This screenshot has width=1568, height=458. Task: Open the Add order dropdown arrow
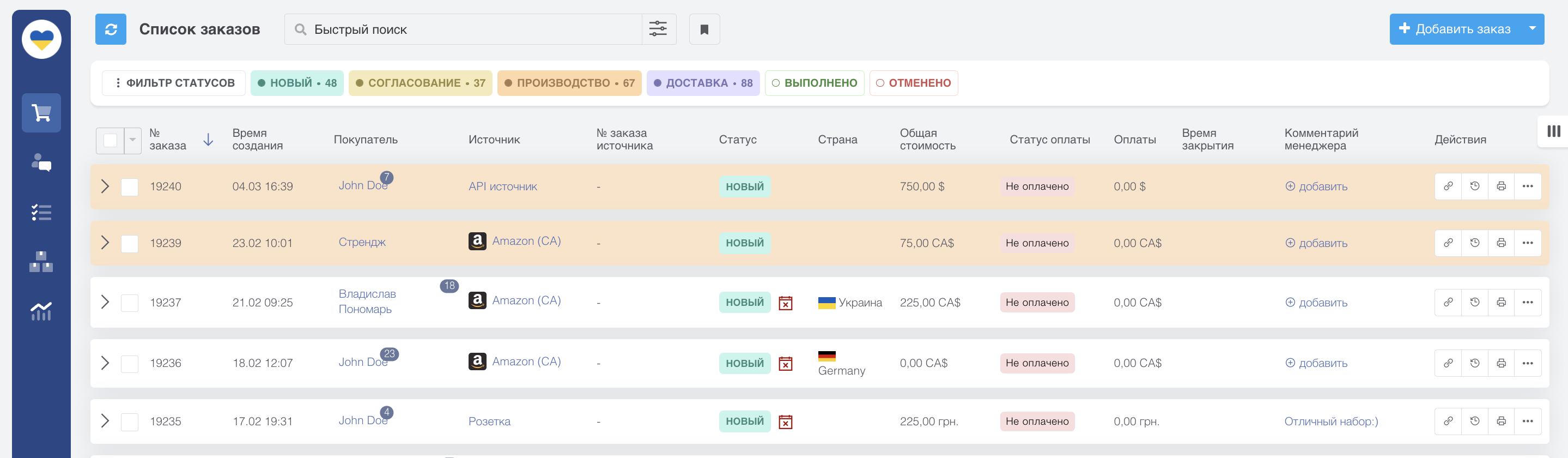(x=1531, y=28)
